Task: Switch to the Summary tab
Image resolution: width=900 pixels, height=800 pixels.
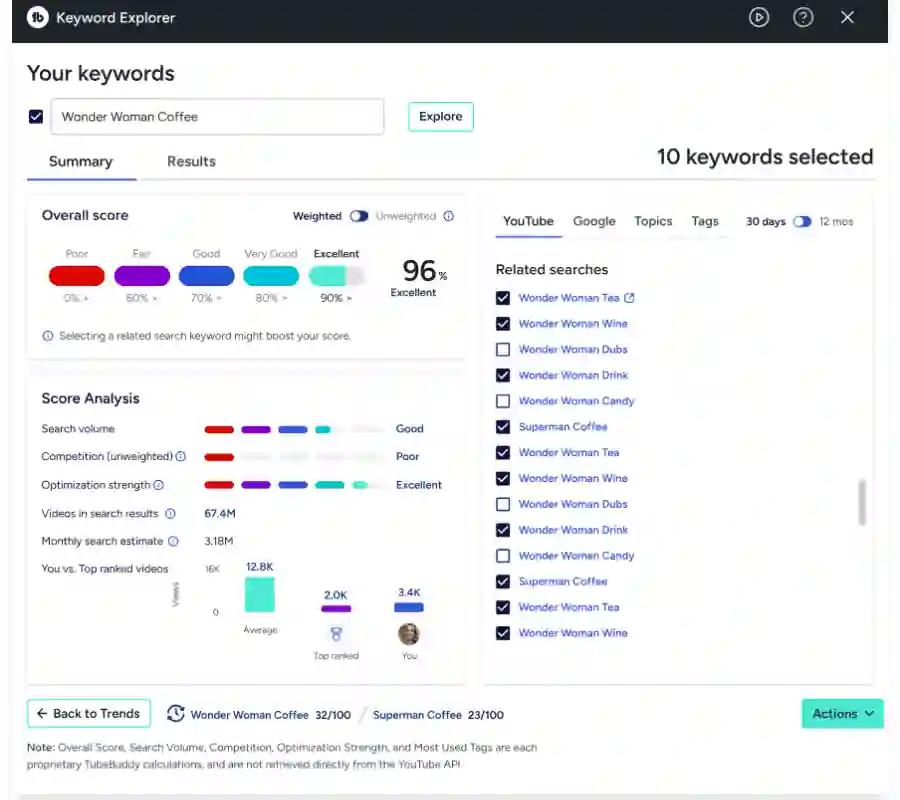Action: 81,162
